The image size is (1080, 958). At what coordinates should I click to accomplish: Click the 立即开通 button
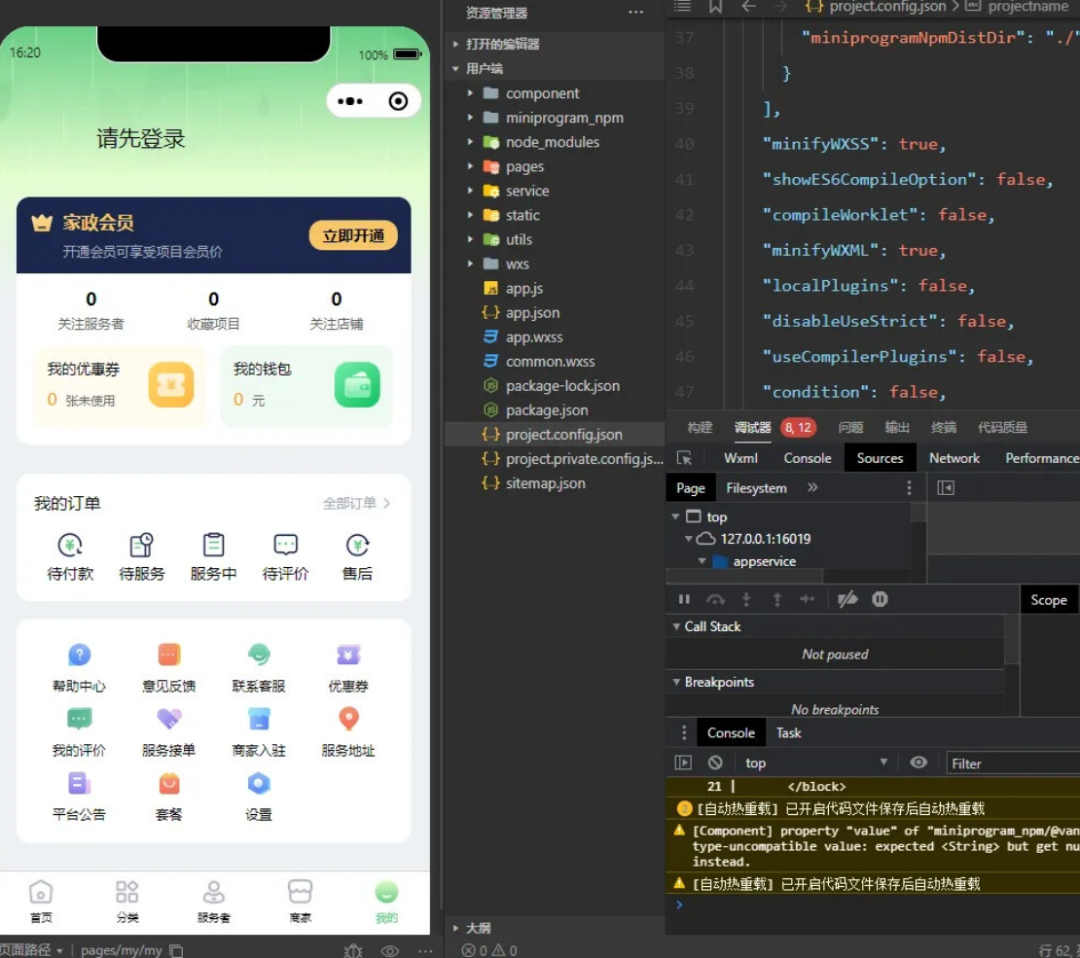click(353, 236)
